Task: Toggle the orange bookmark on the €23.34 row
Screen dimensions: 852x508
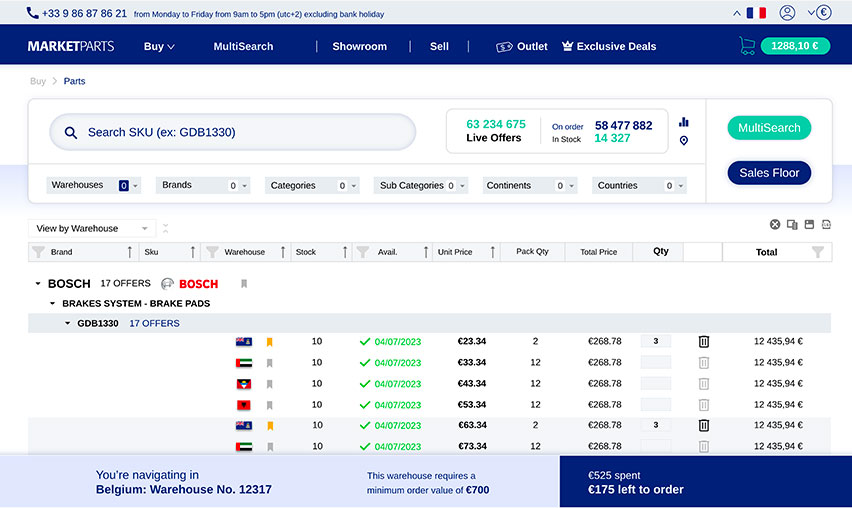Action: click(x=269, y=342)
